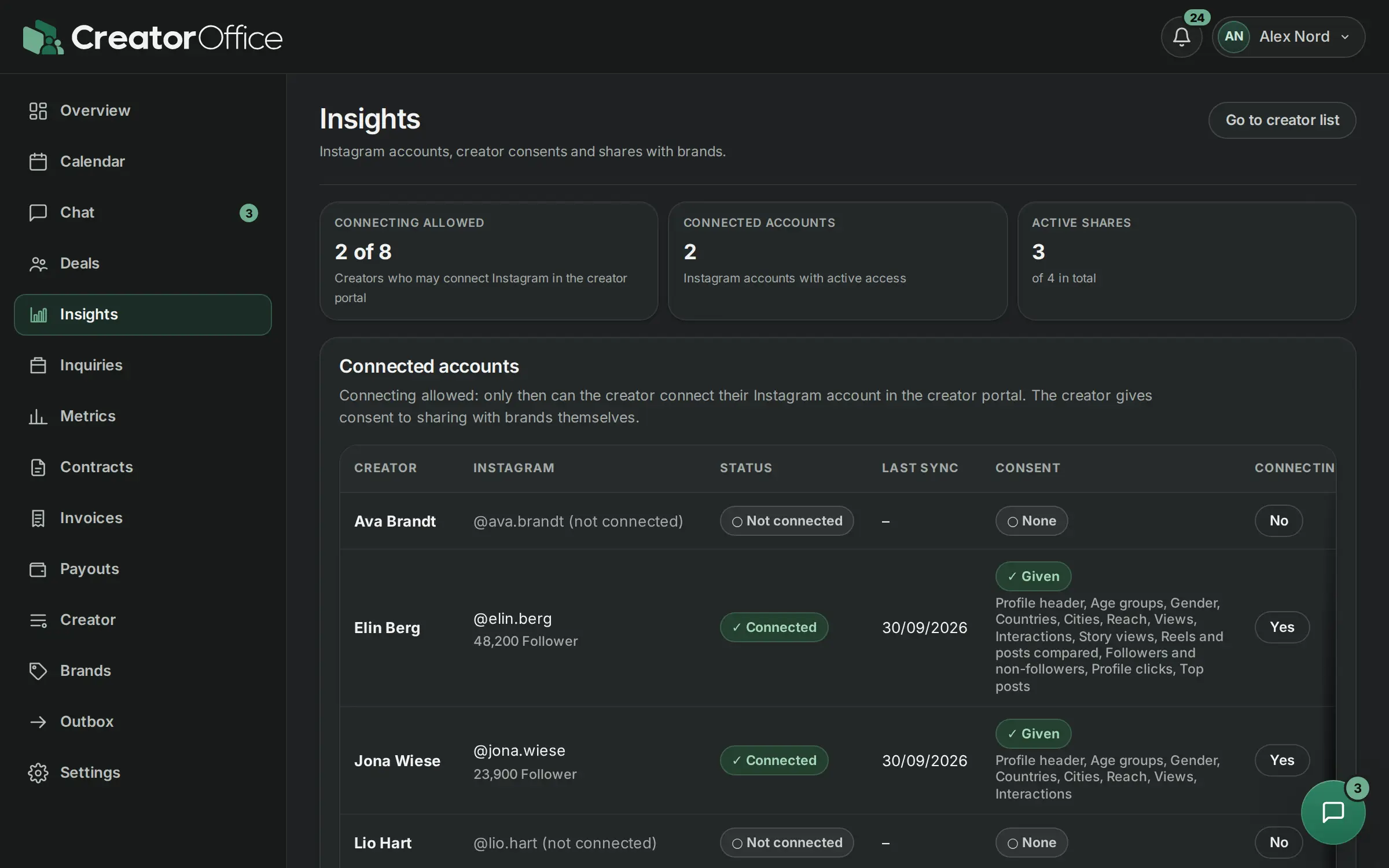Click the Brands tag icon

click(x=38, y=671)
